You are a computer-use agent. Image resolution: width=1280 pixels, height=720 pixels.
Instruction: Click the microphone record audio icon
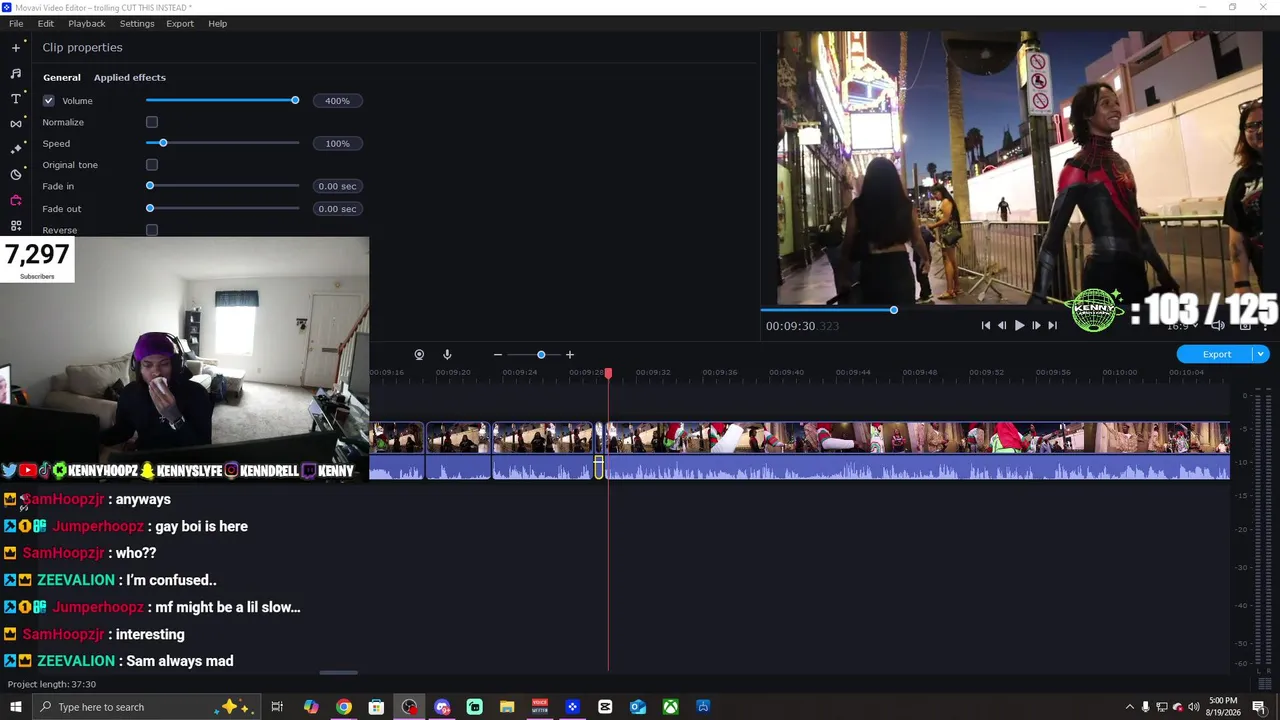click(x=447, y=355)
